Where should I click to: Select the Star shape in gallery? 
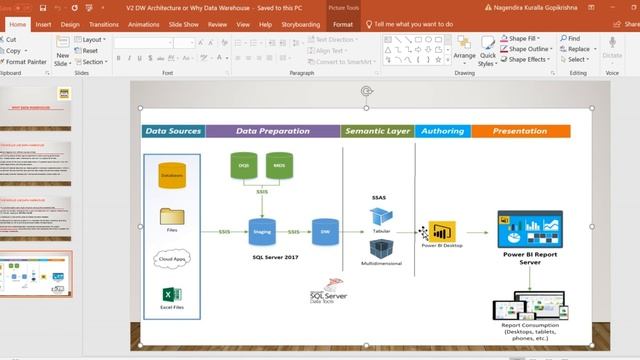[438, 60]
